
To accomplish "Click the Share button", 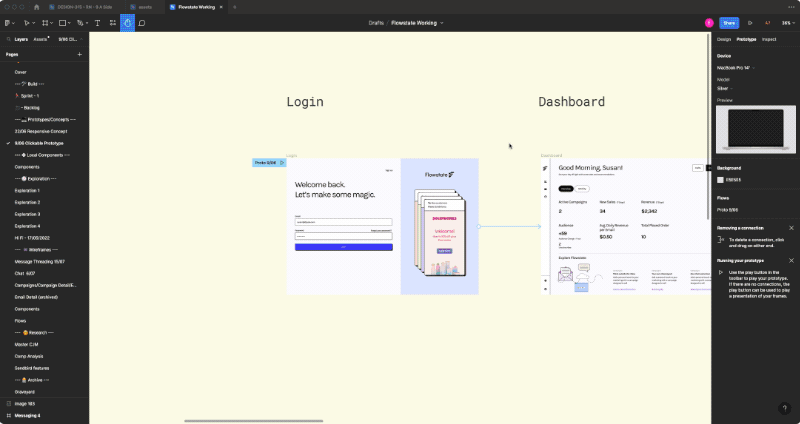I will pos(729,23).
